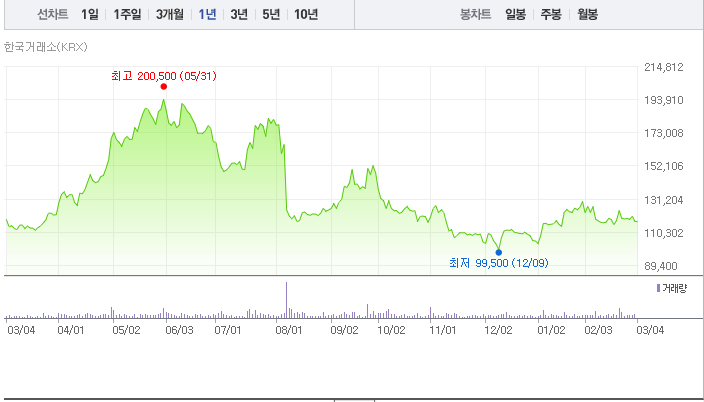Image resolution: width=704 pixels, height=402 pixels.
Task: Click the 214,812 y-axis value
Action: (x=664, y=67)
